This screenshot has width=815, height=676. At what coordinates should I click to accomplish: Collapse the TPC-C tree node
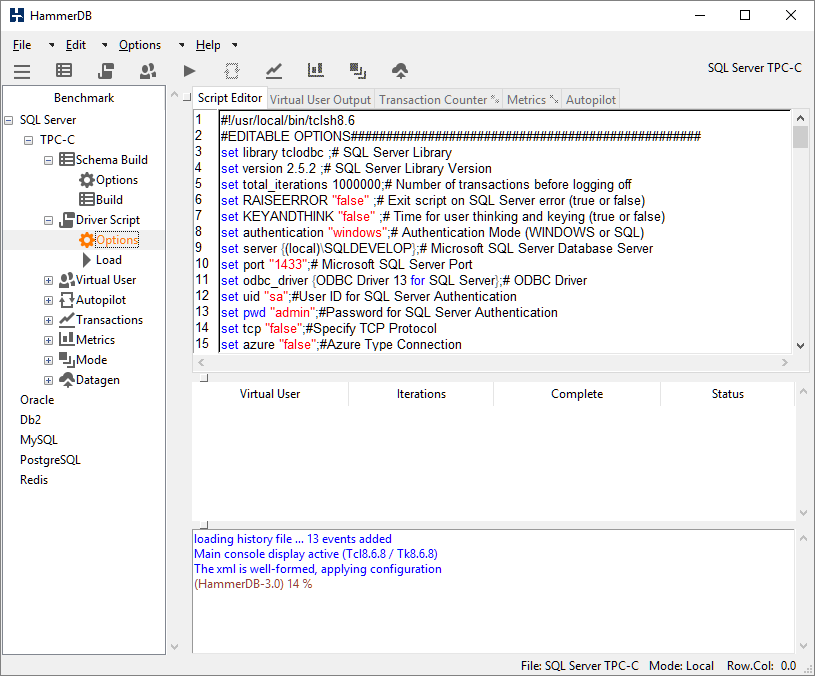point(29,140)
